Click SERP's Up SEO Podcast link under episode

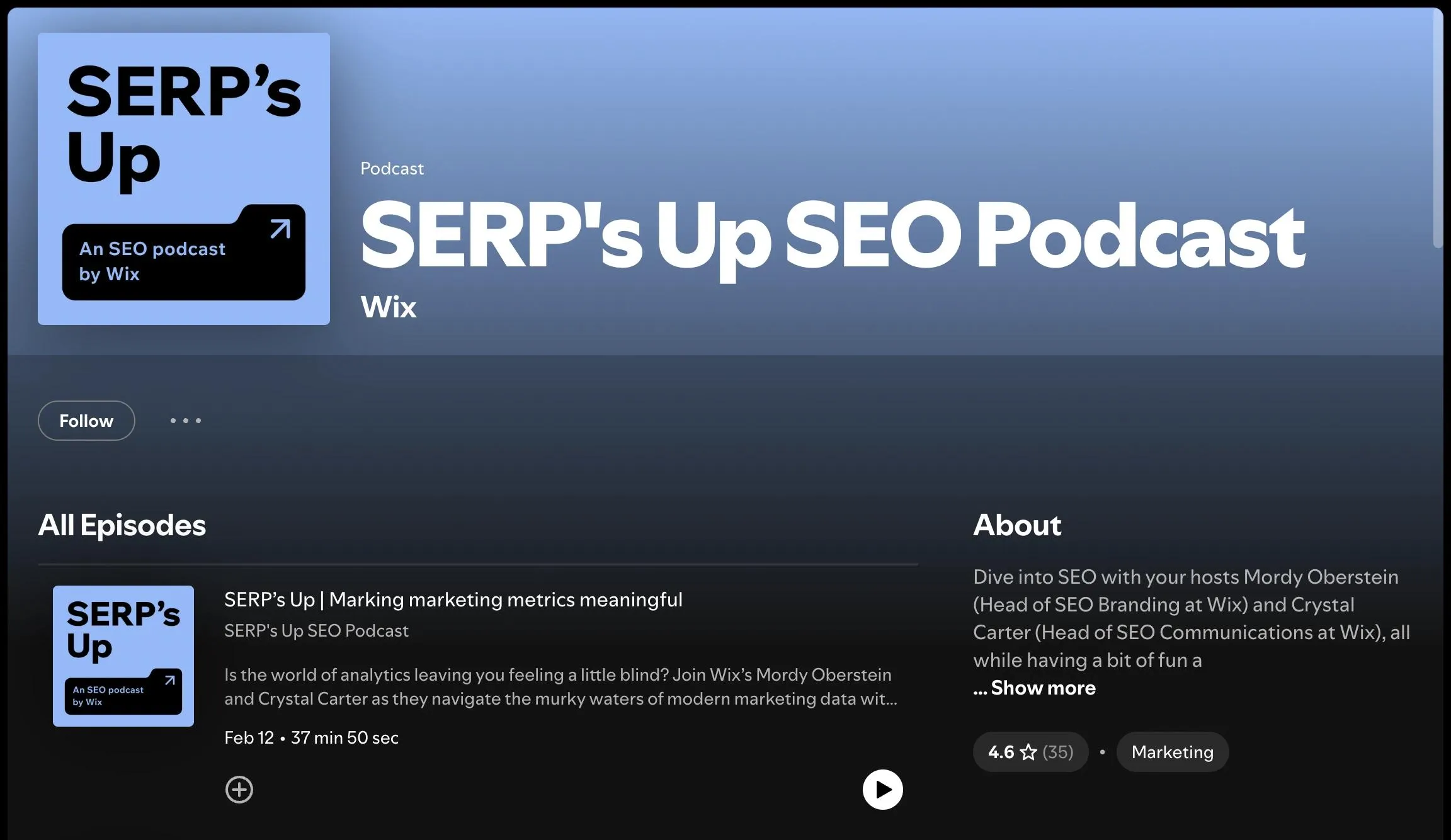[x=316, y=631]
